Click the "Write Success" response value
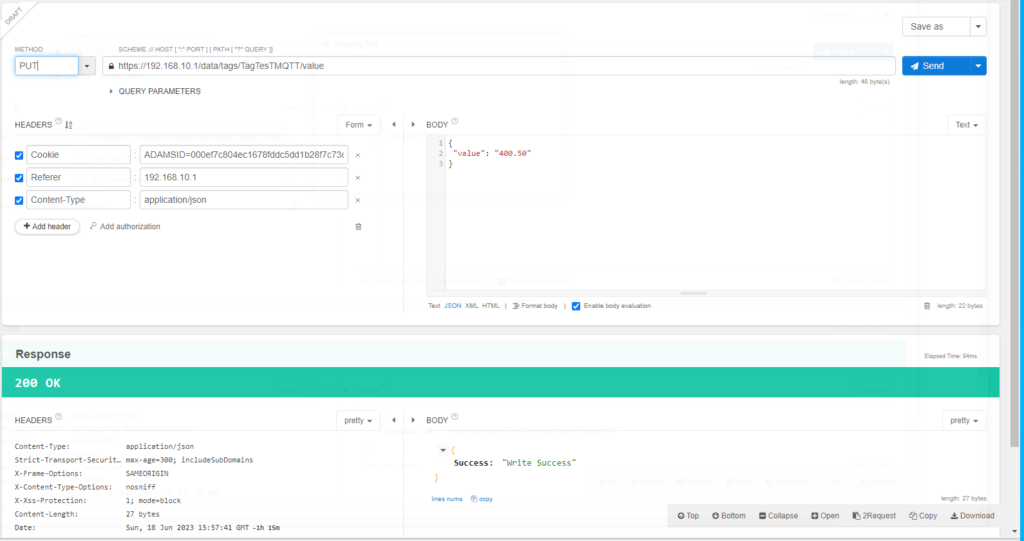Screen dimensions: 1024x541 (539, 463)
